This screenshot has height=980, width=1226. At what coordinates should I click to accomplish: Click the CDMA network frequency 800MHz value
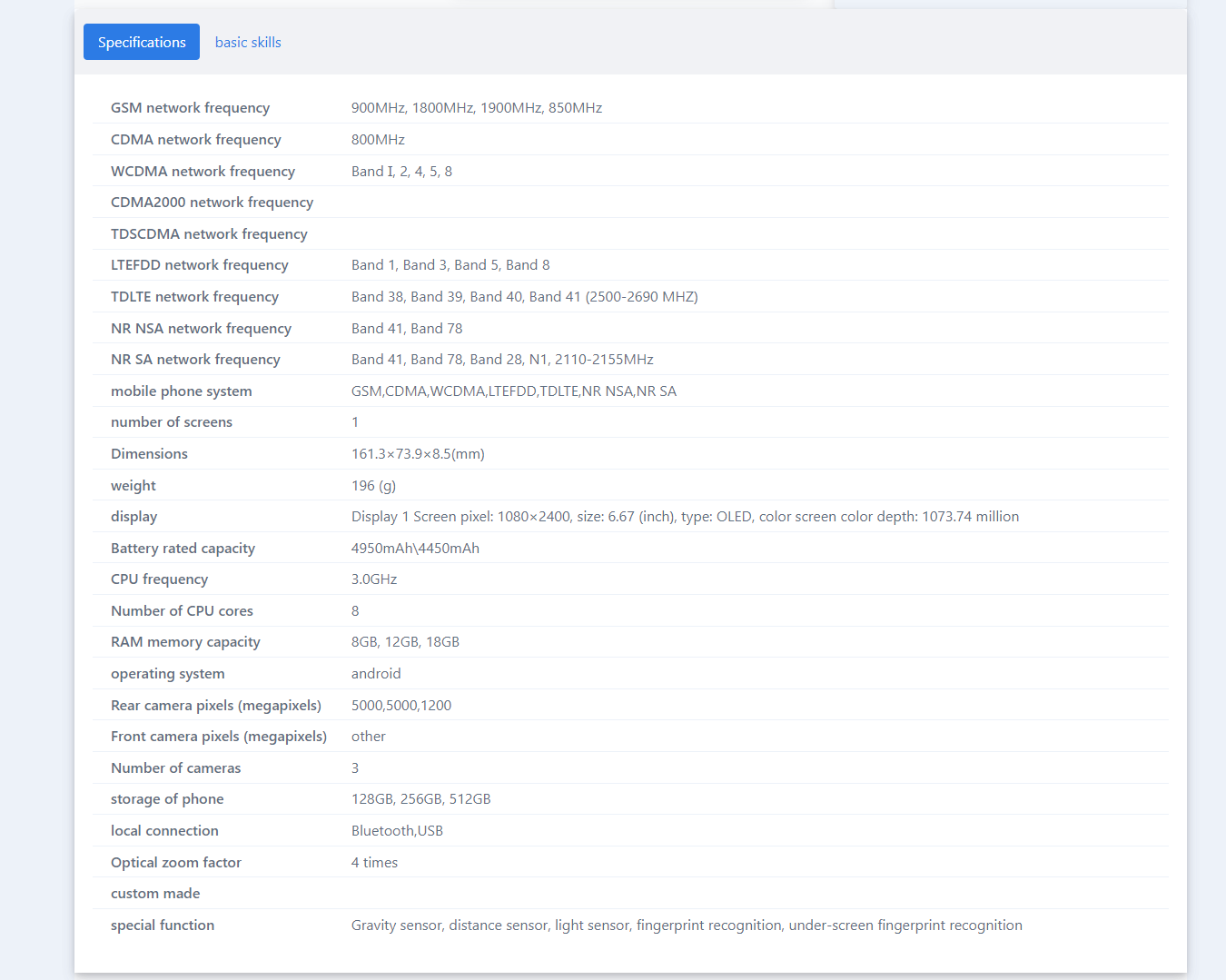click(x=378, y=139)
